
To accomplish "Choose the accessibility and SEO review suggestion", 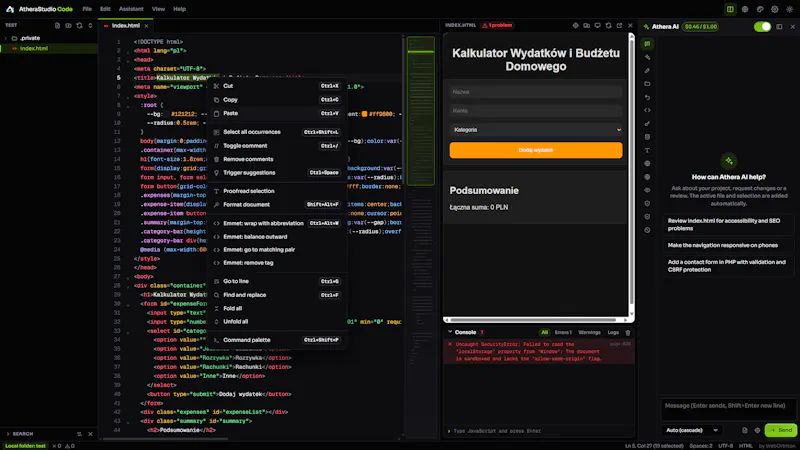I will (729, 224).
